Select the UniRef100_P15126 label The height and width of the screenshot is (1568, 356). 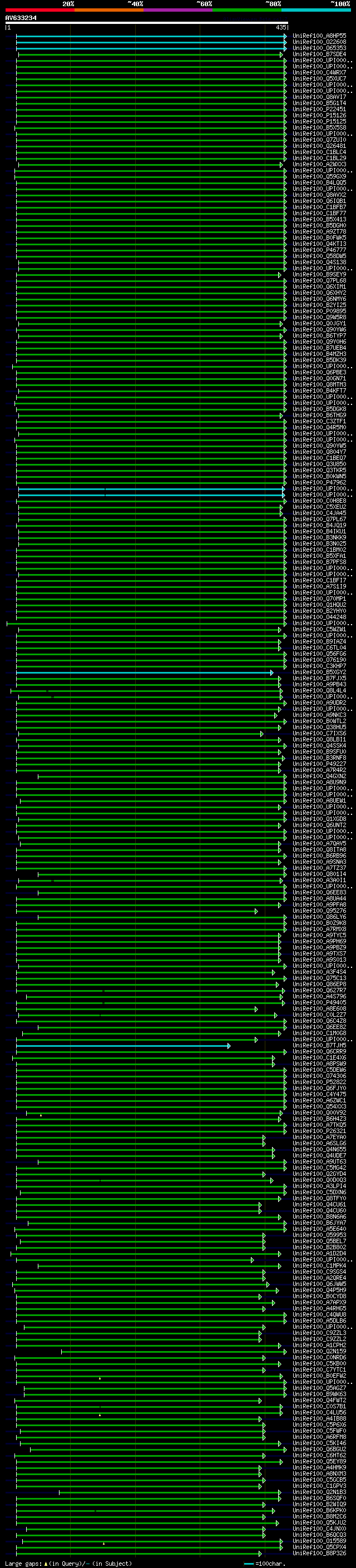coord(319,116)
